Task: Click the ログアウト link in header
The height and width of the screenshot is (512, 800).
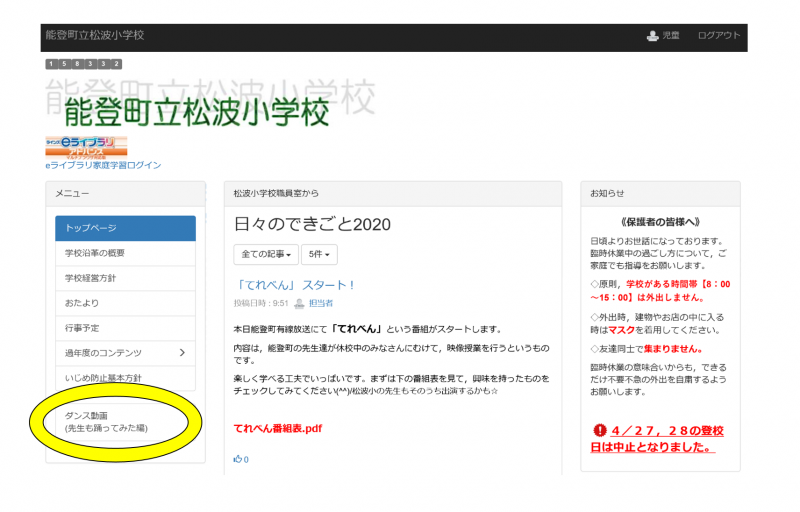Action: tap(719, 36)
